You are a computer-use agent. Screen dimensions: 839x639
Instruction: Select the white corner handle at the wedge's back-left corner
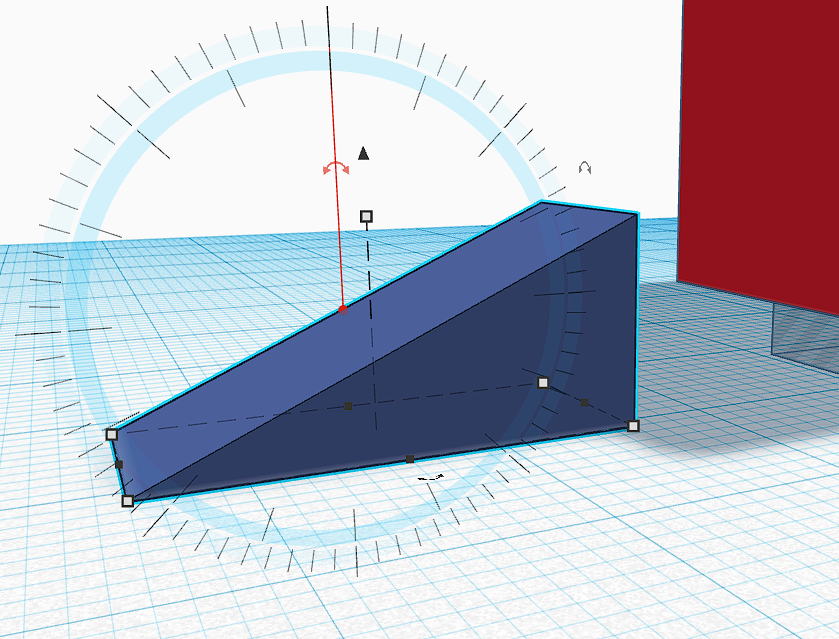pyautogui.click(x=111, y=434)
